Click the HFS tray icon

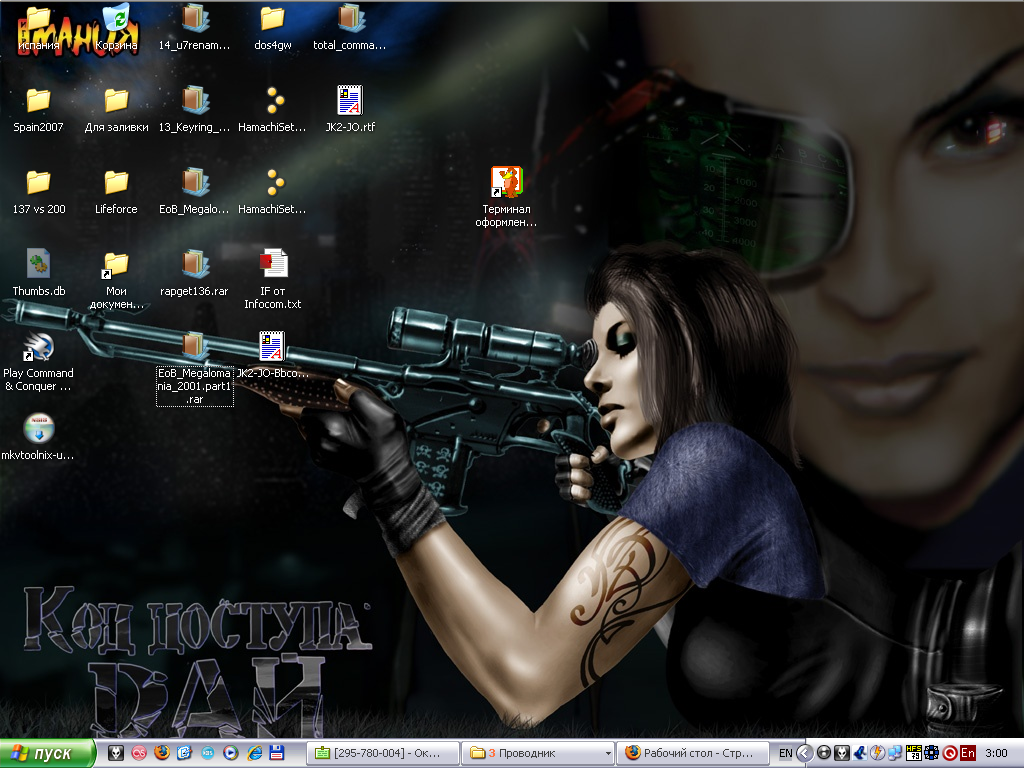914,753
